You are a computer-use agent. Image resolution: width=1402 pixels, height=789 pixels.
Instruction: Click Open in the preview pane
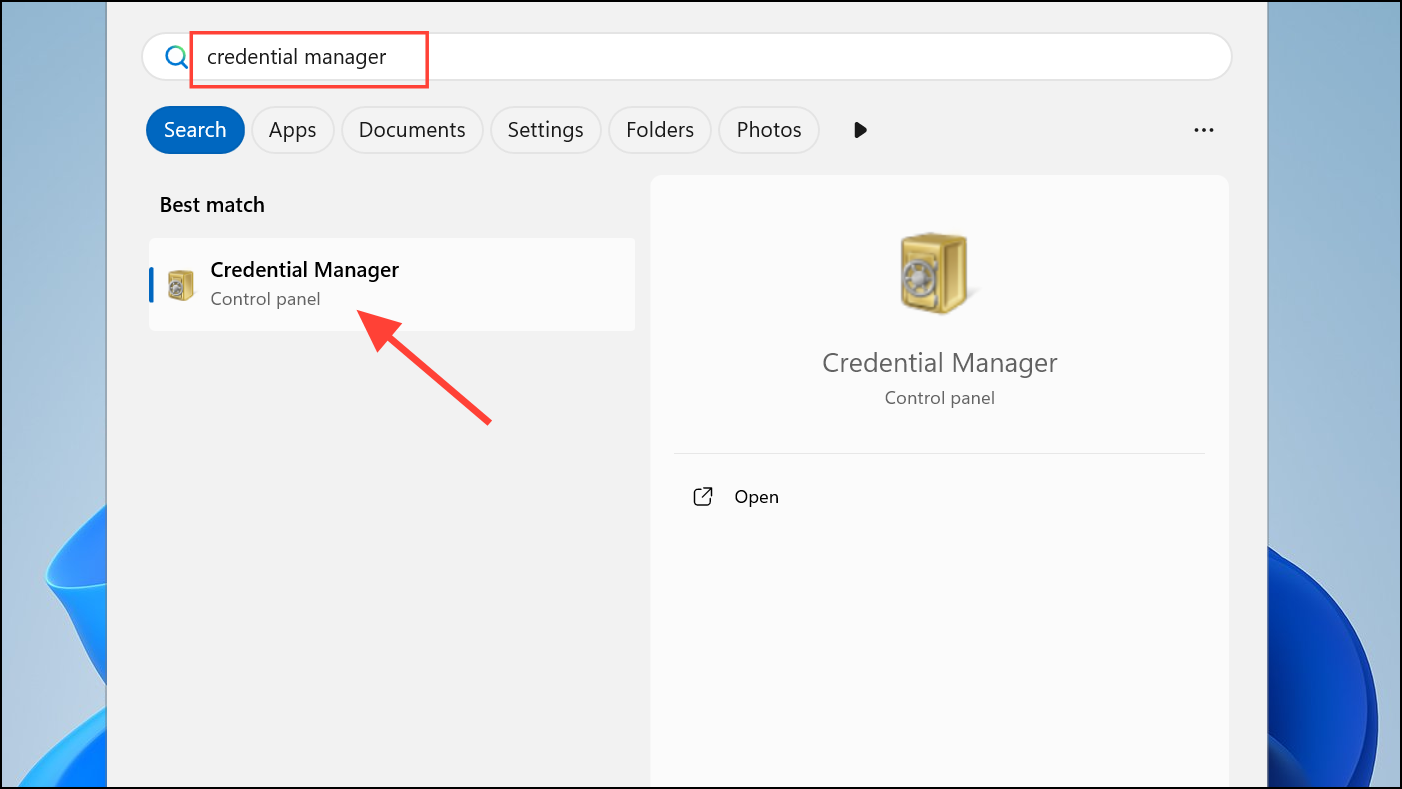[x=756, y=497]
